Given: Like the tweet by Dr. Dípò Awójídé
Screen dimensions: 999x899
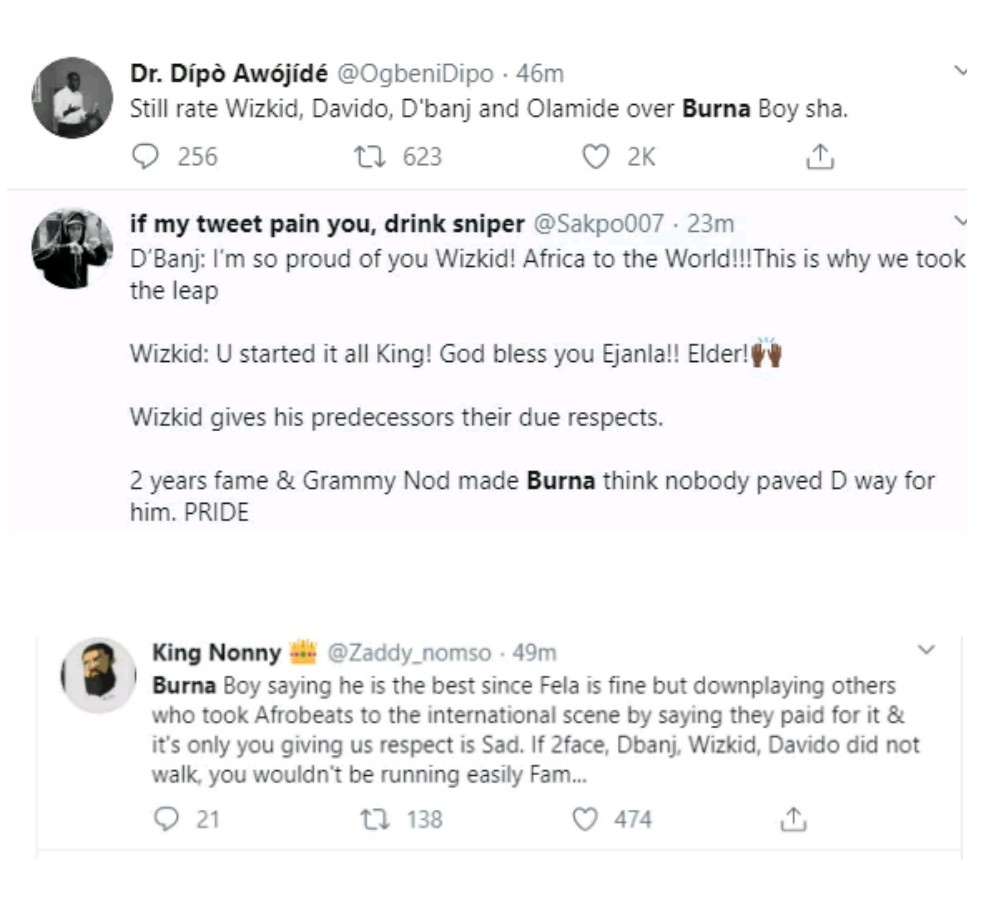Looking at the screenshot, I should coord(596,157).
